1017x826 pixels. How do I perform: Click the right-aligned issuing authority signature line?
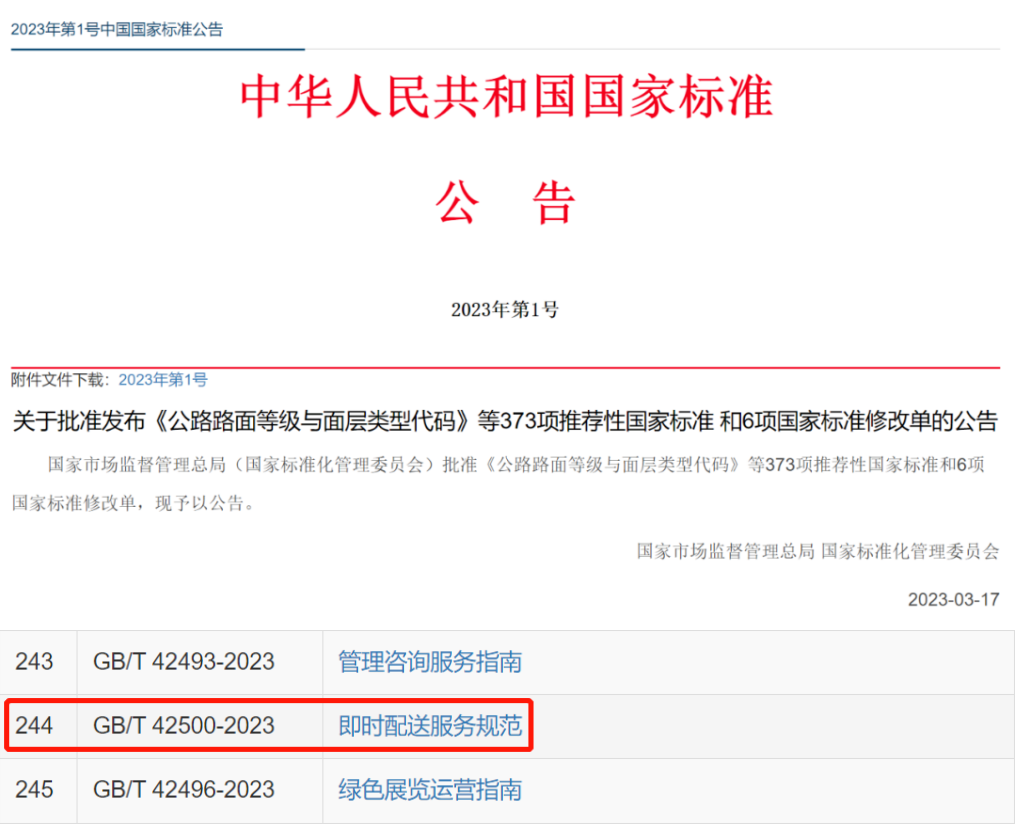click(x=818, y=551)
